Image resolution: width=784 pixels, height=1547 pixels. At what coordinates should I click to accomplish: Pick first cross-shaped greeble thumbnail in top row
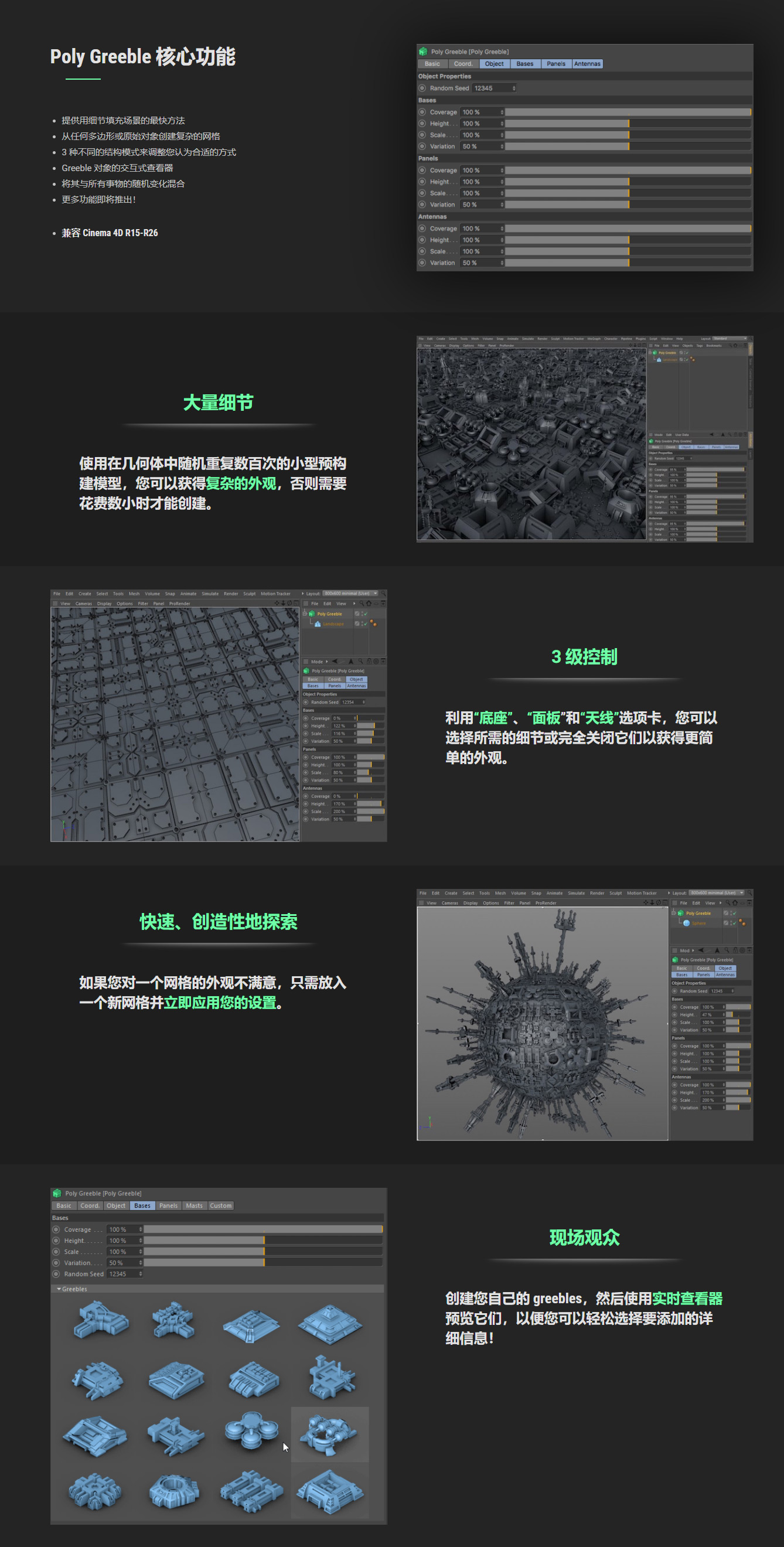coord(101,1320)
